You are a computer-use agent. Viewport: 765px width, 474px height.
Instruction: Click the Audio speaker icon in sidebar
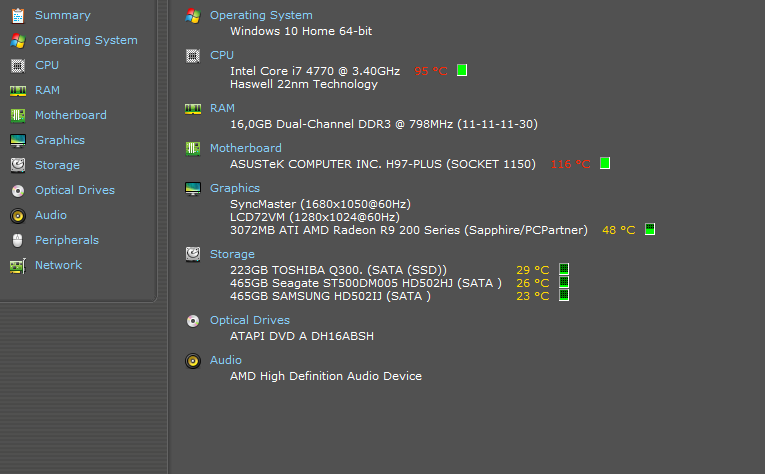(x=18, y=216)
